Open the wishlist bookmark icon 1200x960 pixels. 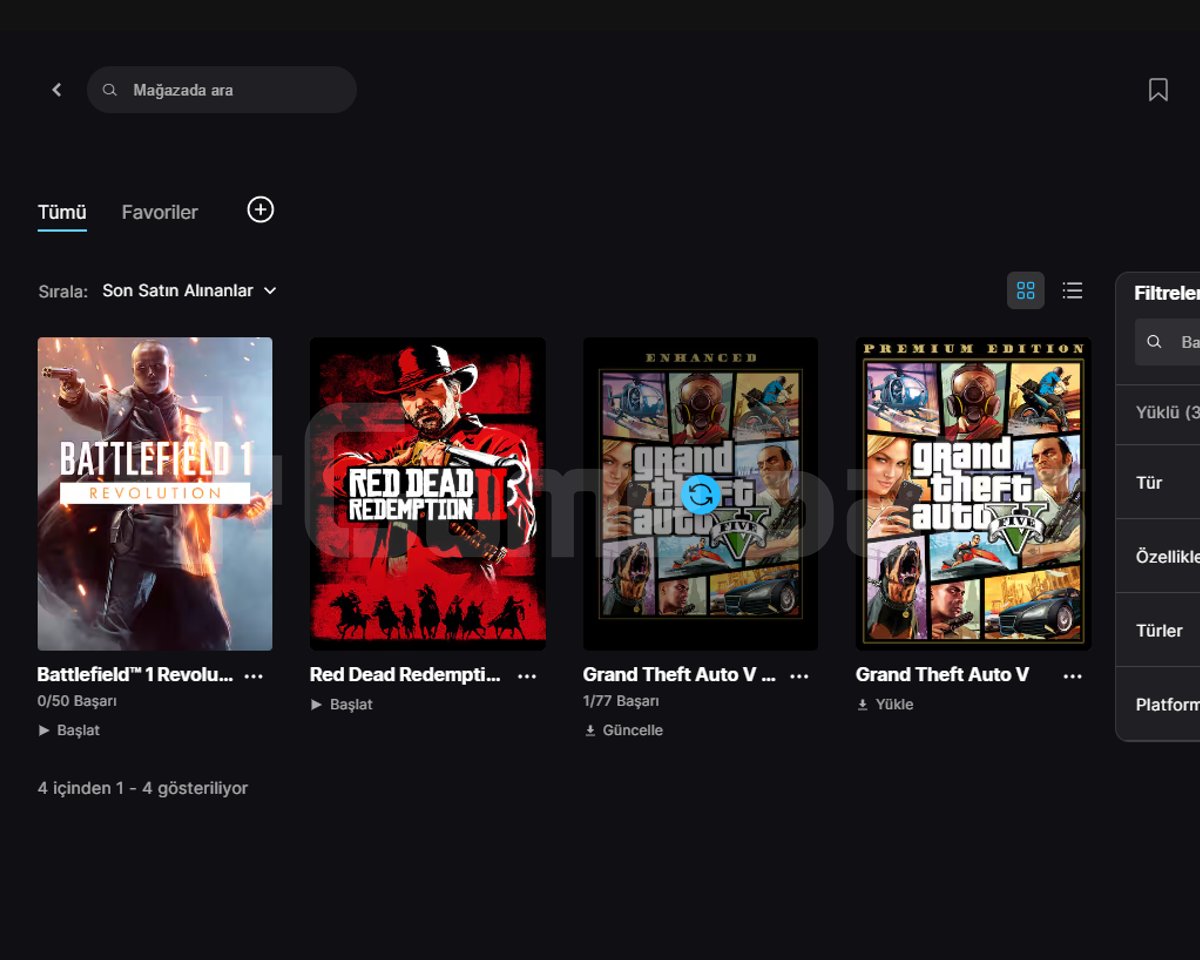tap(1158, 90)
